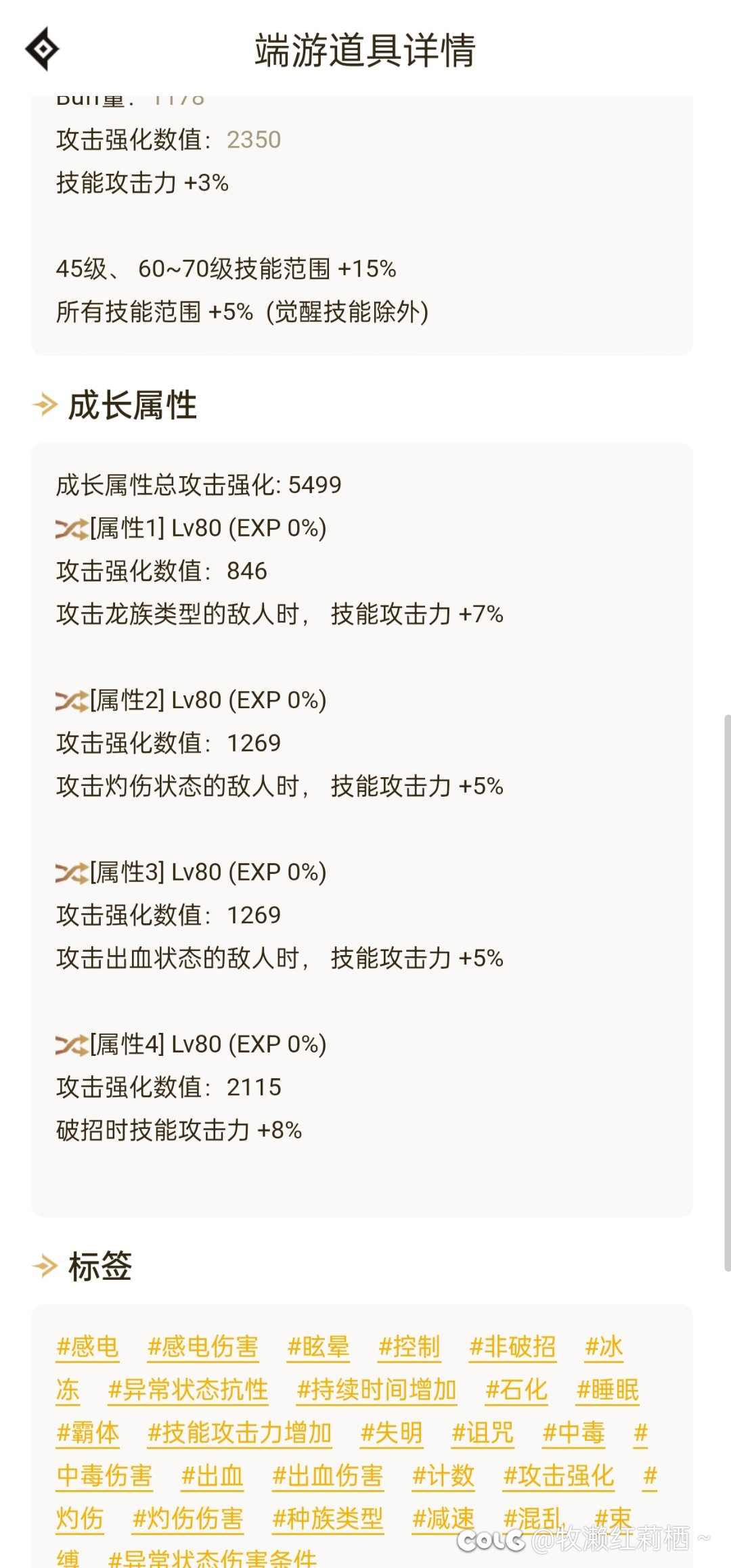The image size is (731, 1568).
Task: Click the vertical scrollbar on right edge
Action: (x=727, y=992)
